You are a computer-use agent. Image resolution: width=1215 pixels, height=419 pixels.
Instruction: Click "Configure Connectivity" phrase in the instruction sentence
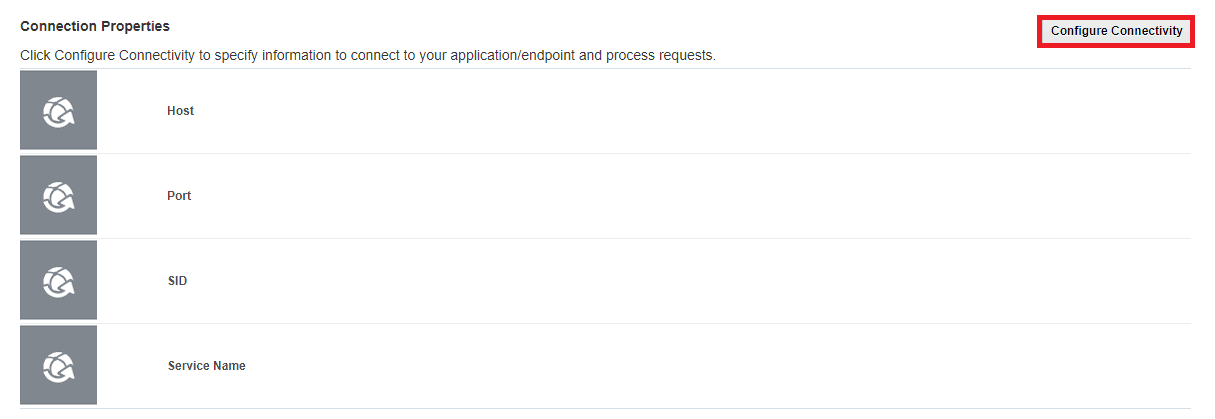(x=124, y=56)
